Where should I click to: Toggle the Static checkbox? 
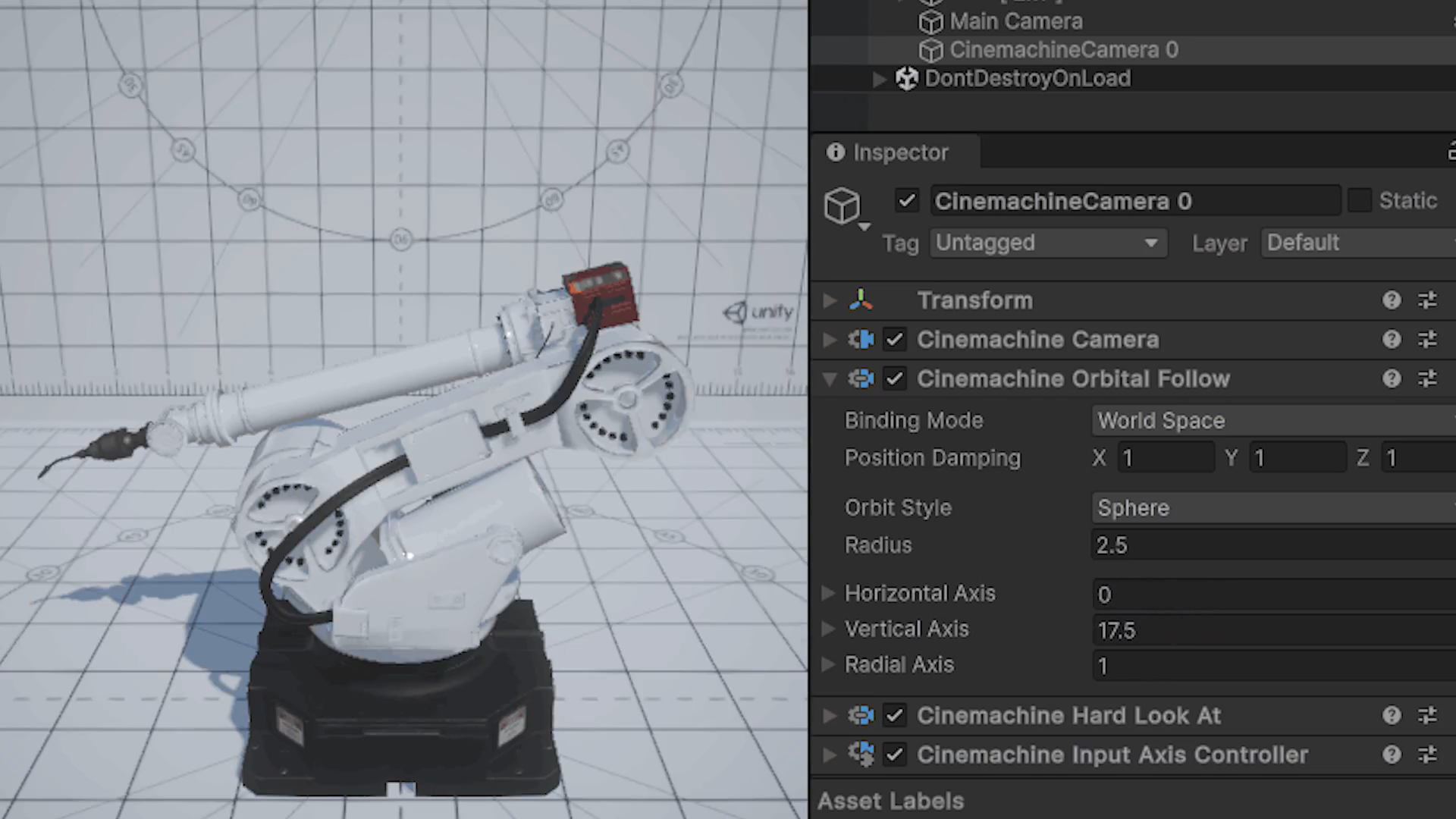1359,201
